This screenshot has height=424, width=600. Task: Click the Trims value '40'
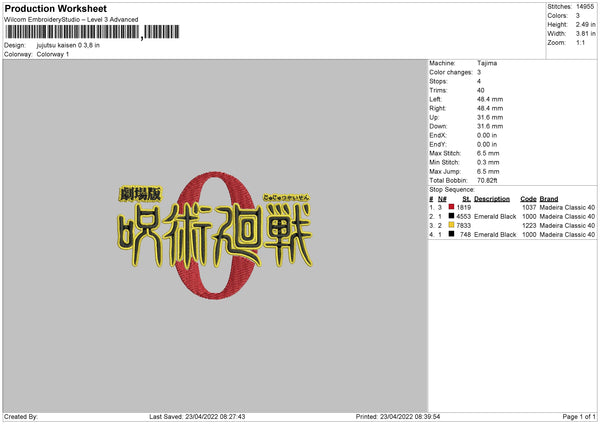481,90
